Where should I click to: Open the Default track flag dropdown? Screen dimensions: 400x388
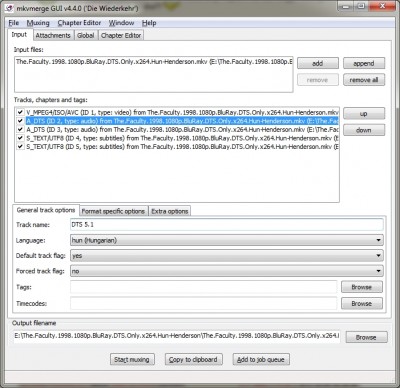[x=227, y=256]
